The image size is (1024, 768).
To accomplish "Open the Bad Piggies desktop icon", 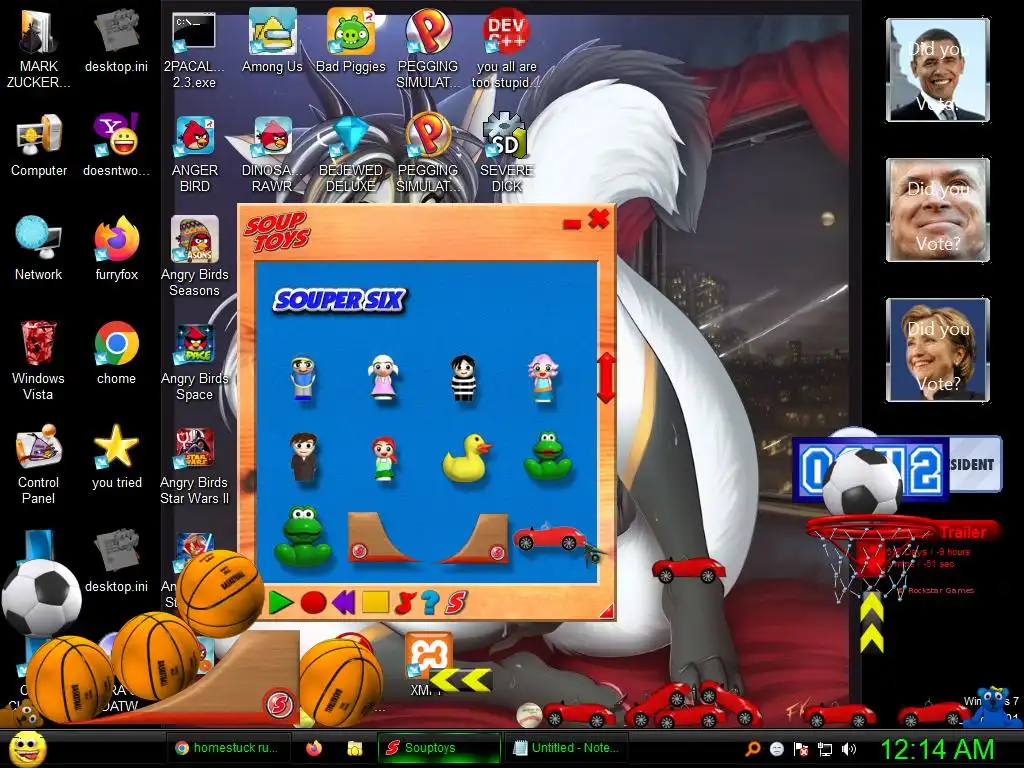I will coord(351,41).
